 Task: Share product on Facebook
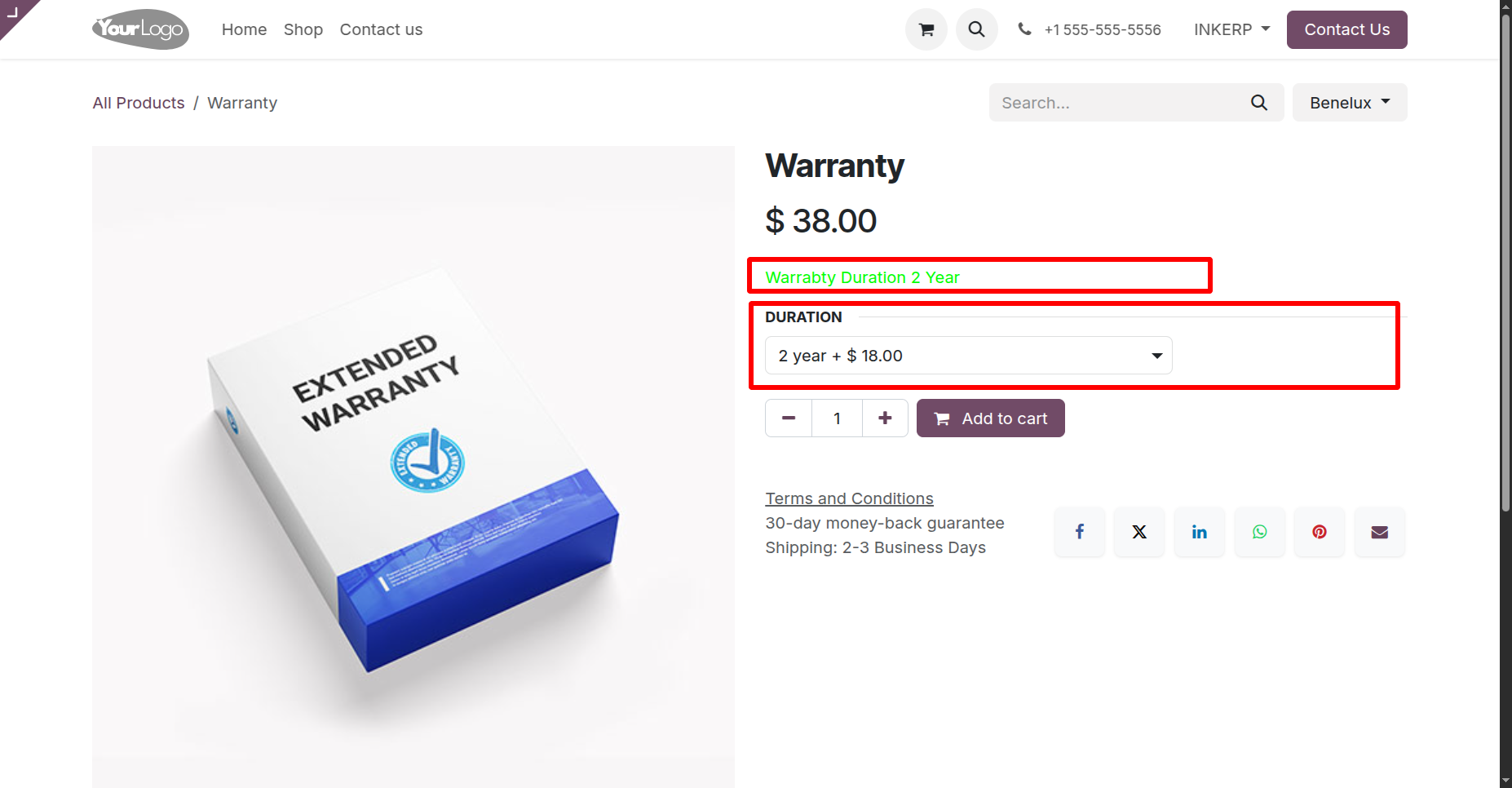click(x=1079, y=532)
